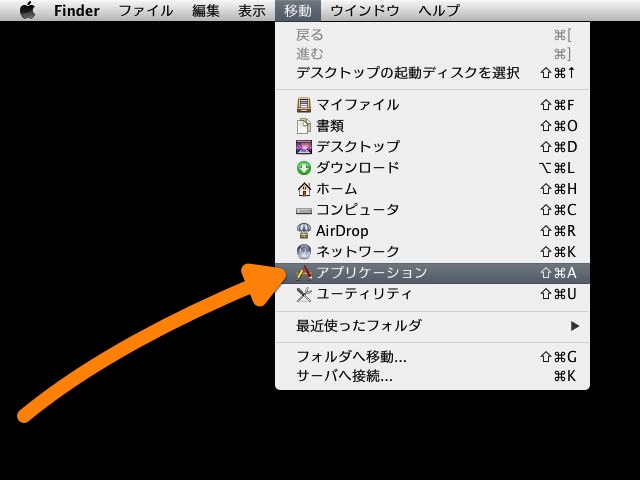
Task: Click the ⇧⌘G shortcut label
Action: 558,357
